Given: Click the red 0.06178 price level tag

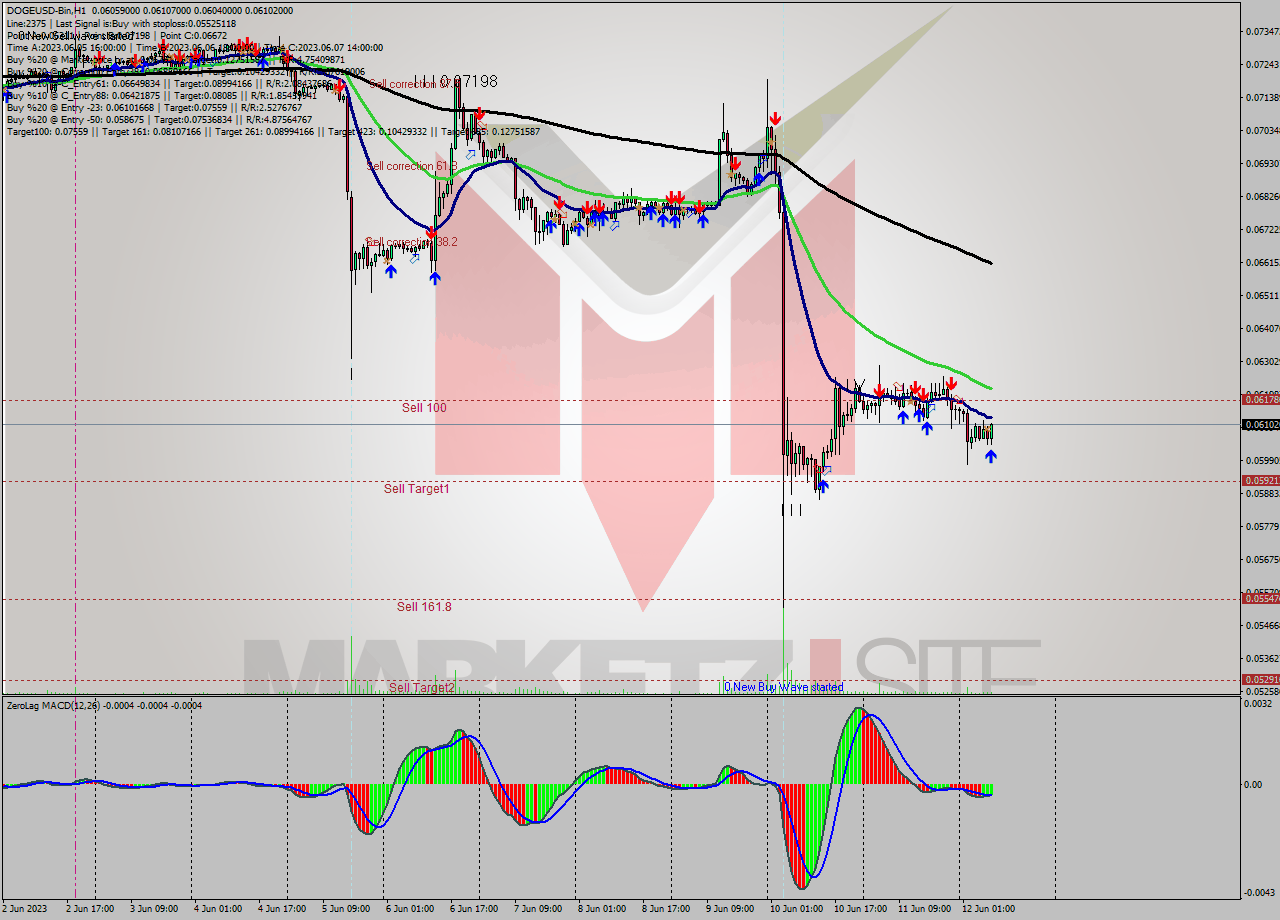Looking at the screenshot, I should (x=1260, y=400).
